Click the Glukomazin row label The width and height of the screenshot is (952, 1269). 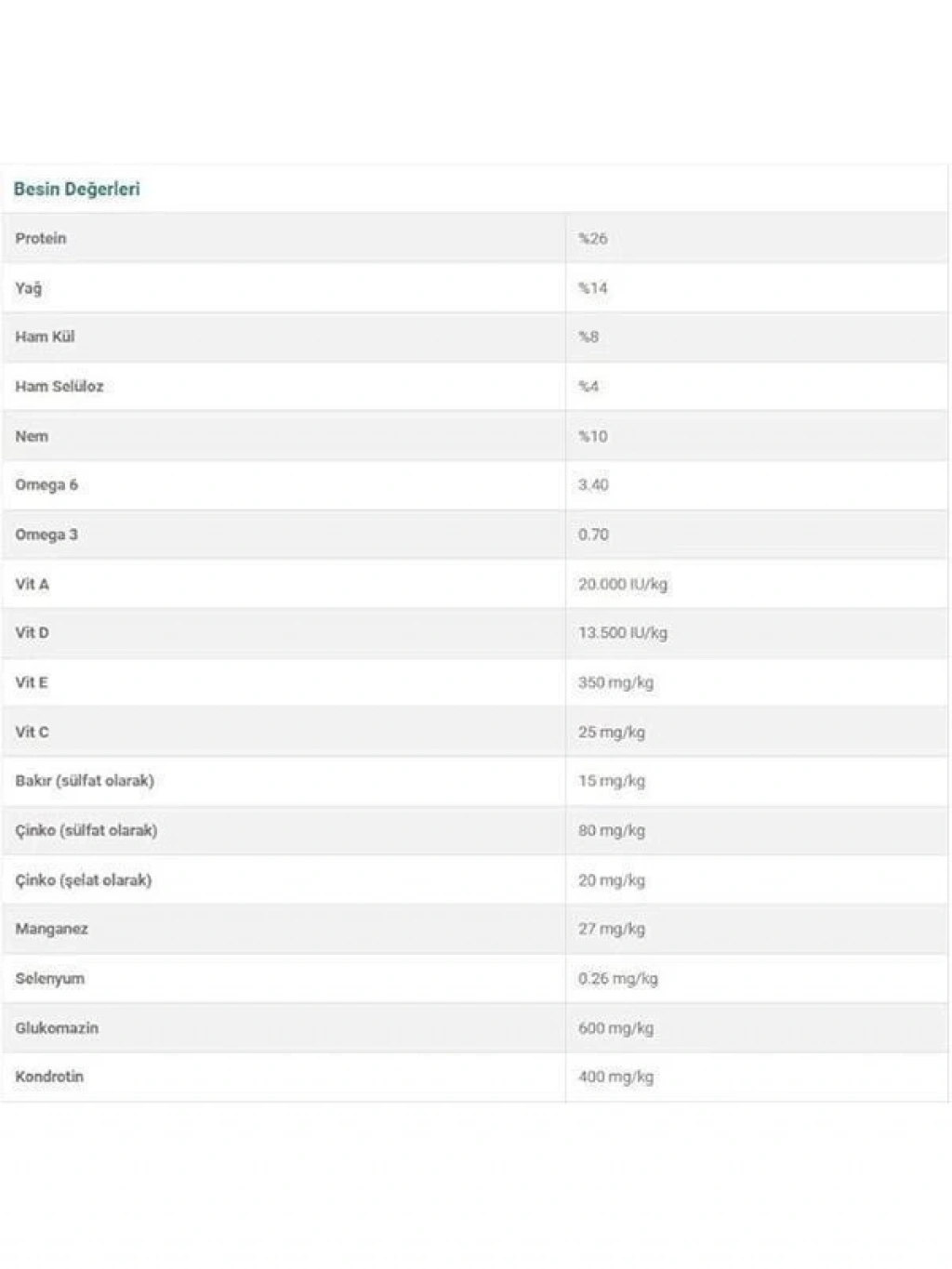click(57, 1027)
